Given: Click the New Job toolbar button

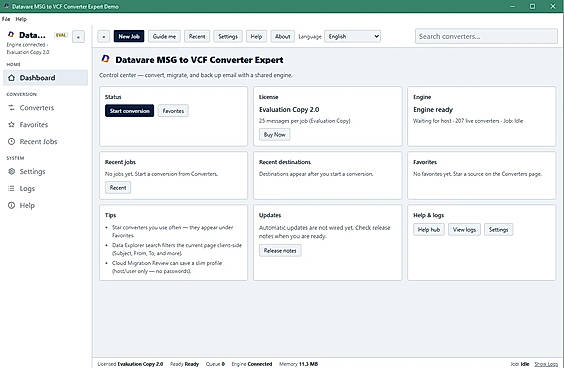Looking at the screenshot, I should point(129,36).
